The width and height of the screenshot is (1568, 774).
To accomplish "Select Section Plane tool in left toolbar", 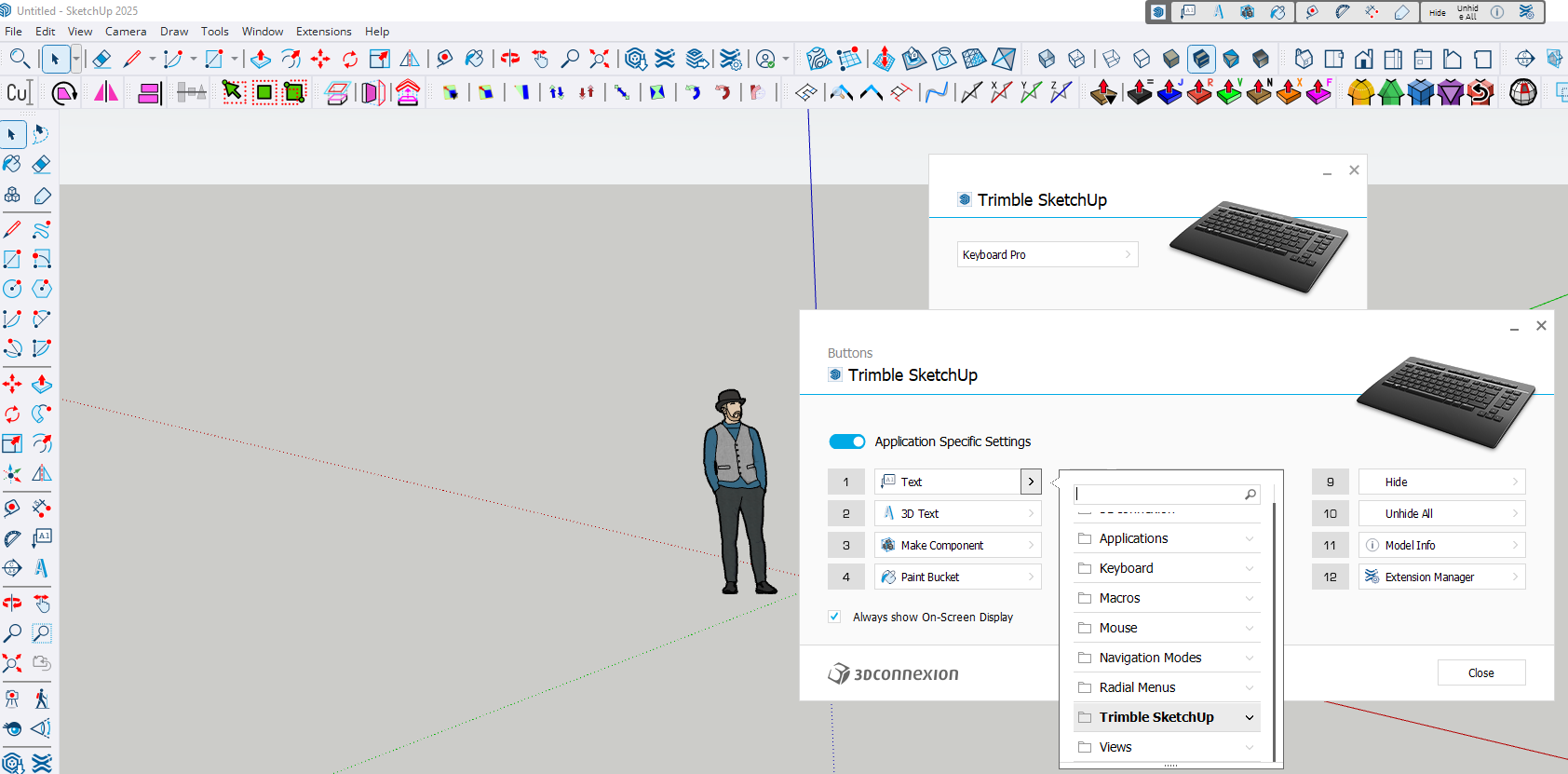I will 12,568.
